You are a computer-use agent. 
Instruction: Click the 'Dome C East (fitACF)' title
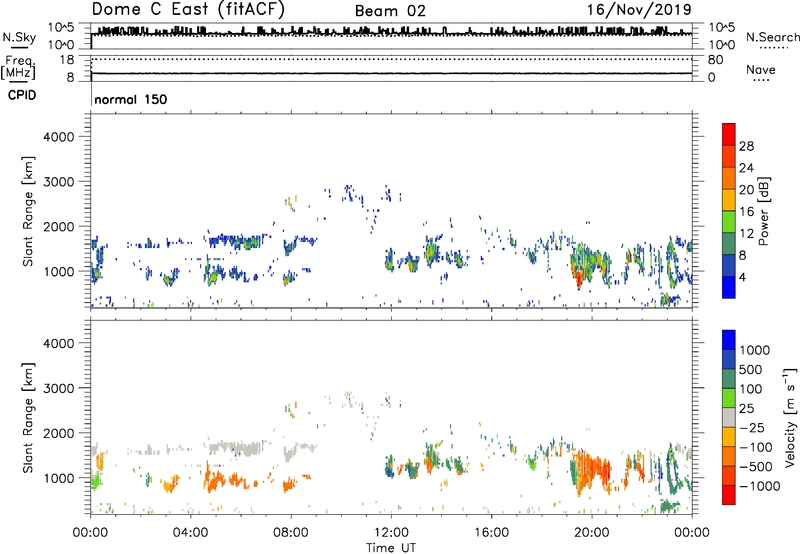[x=188, y=9]
